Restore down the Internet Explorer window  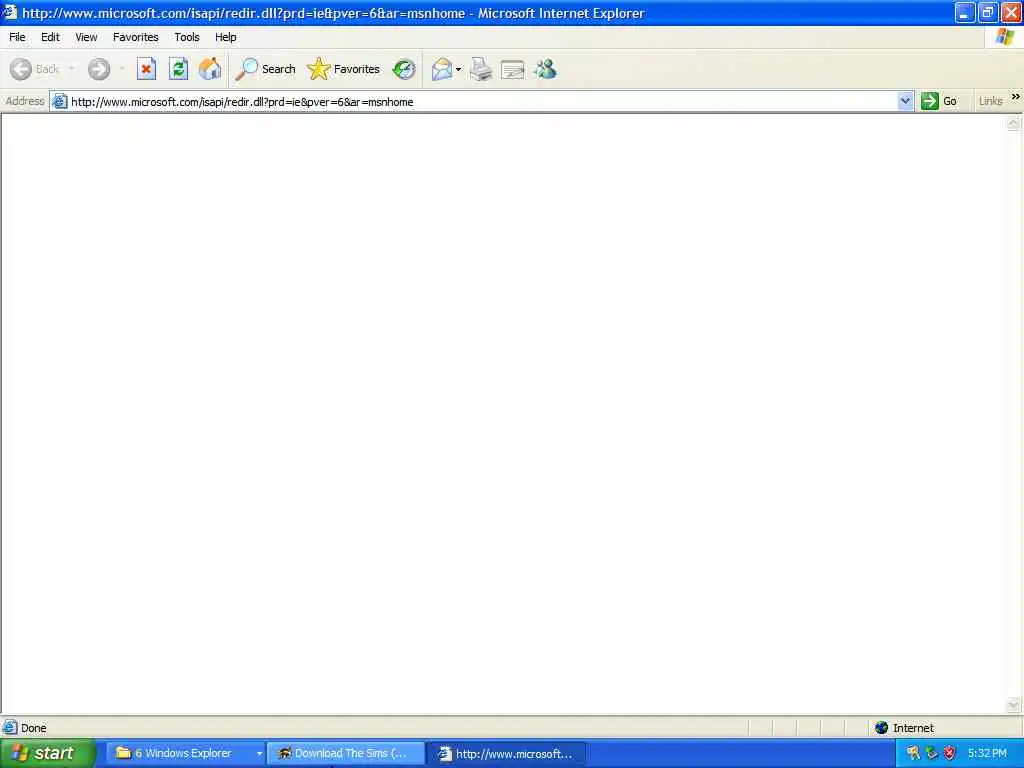pyautogui.click(x=987, y=12)
